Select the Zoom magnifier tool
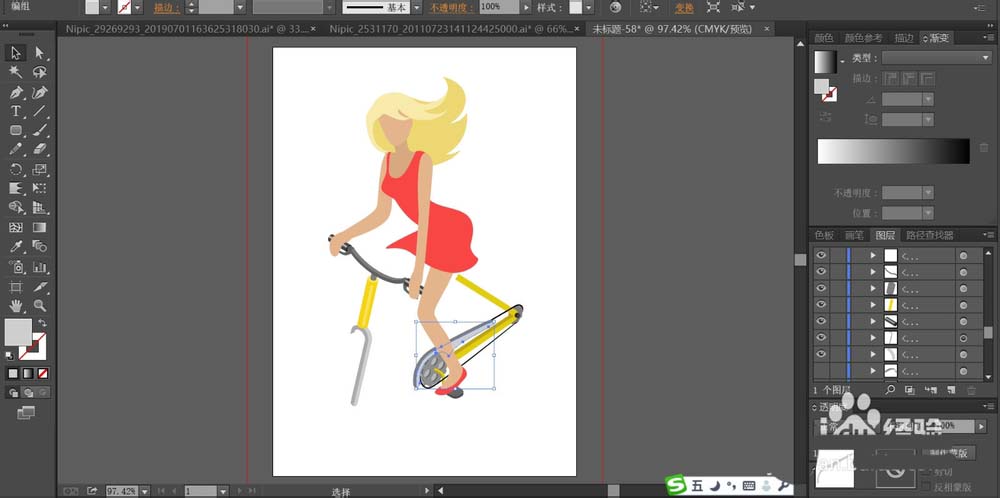This screenshot has width=1000, height=498. click(x=40, y=306)
